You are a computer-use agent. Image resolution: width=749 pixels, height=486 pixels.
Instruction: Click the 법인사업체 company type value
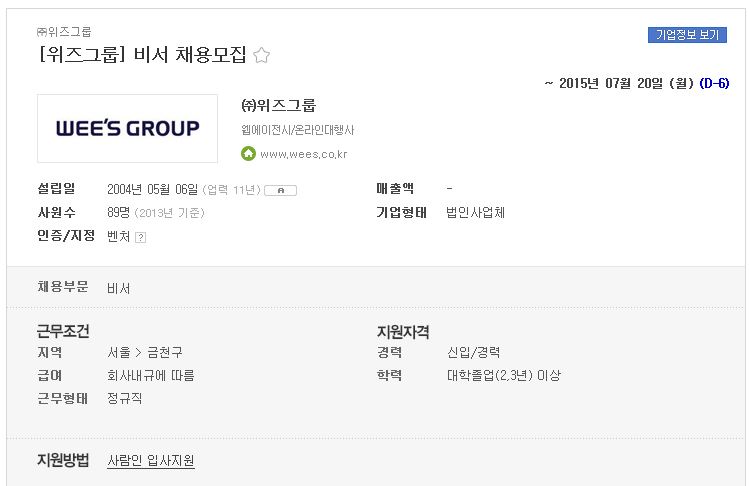[475, 213]
